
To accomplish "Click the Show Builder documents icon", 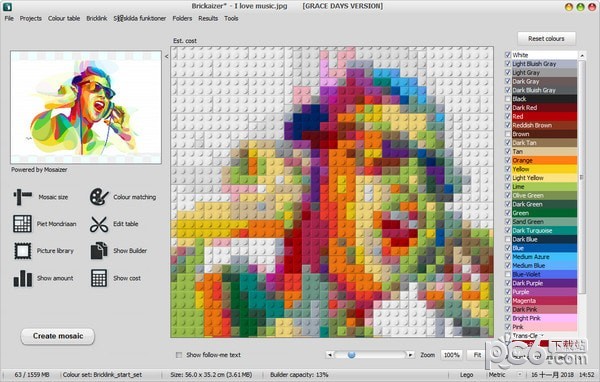I will [x=99, y=251].
